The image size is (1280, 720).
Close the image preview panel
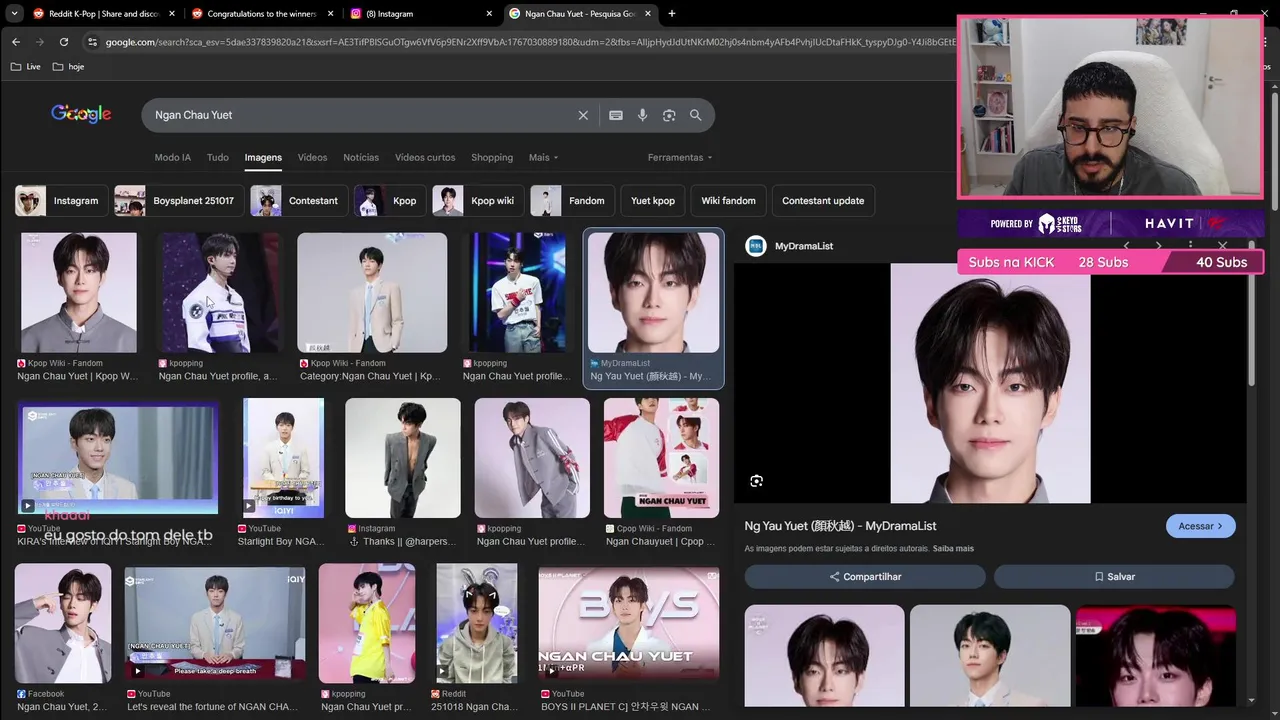[1222, 245]
